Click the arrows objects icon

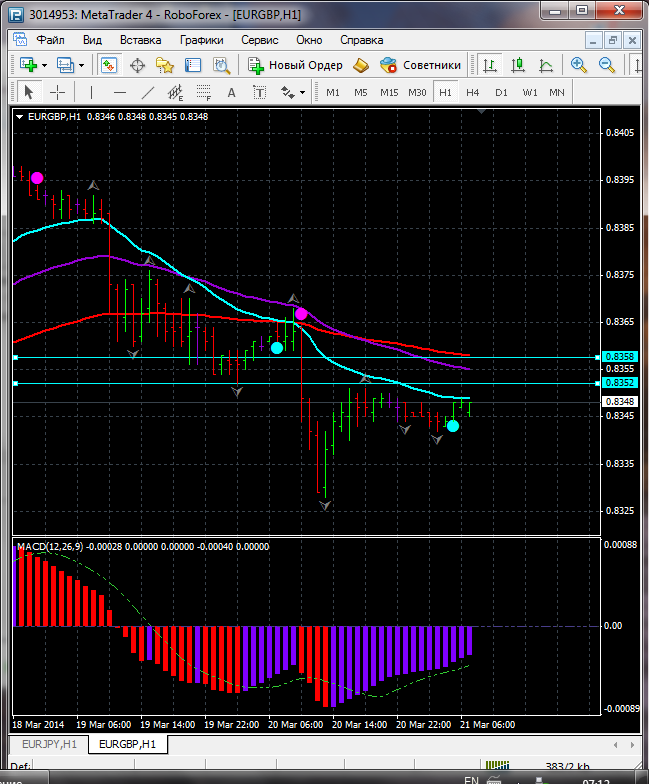coord(288,92)
